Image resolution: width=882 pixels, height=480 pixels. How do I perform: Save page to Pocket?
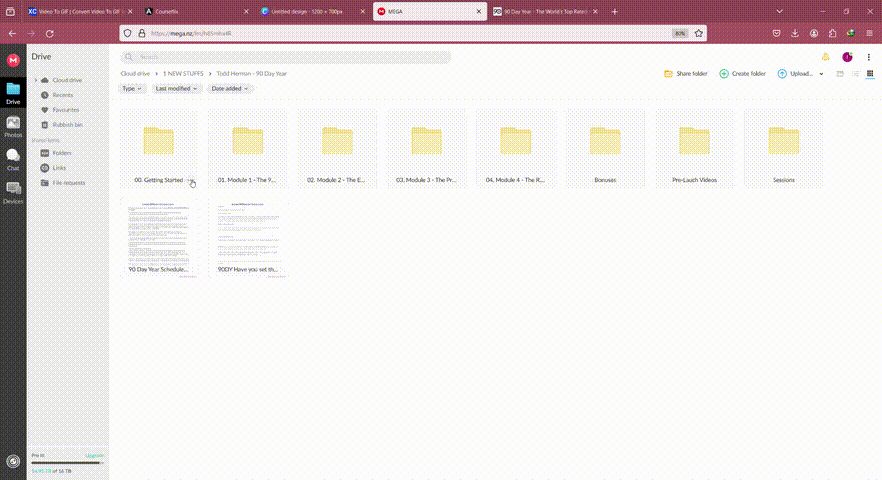pyautogui.click(x=776, y=33)
